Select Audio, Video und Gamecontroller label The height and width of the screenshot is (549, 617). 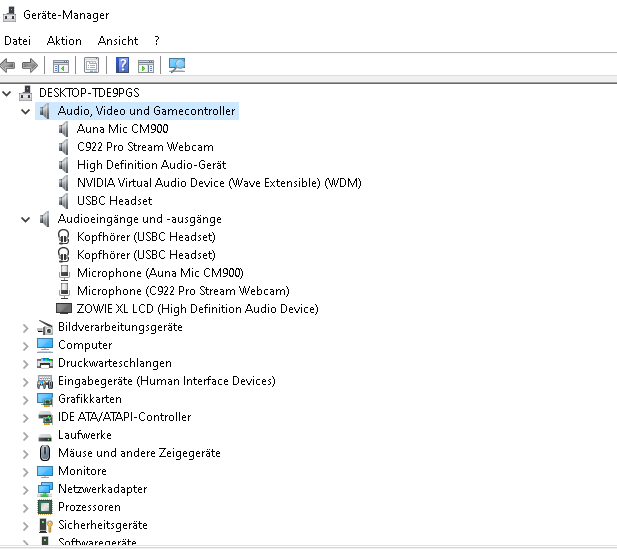146,111
